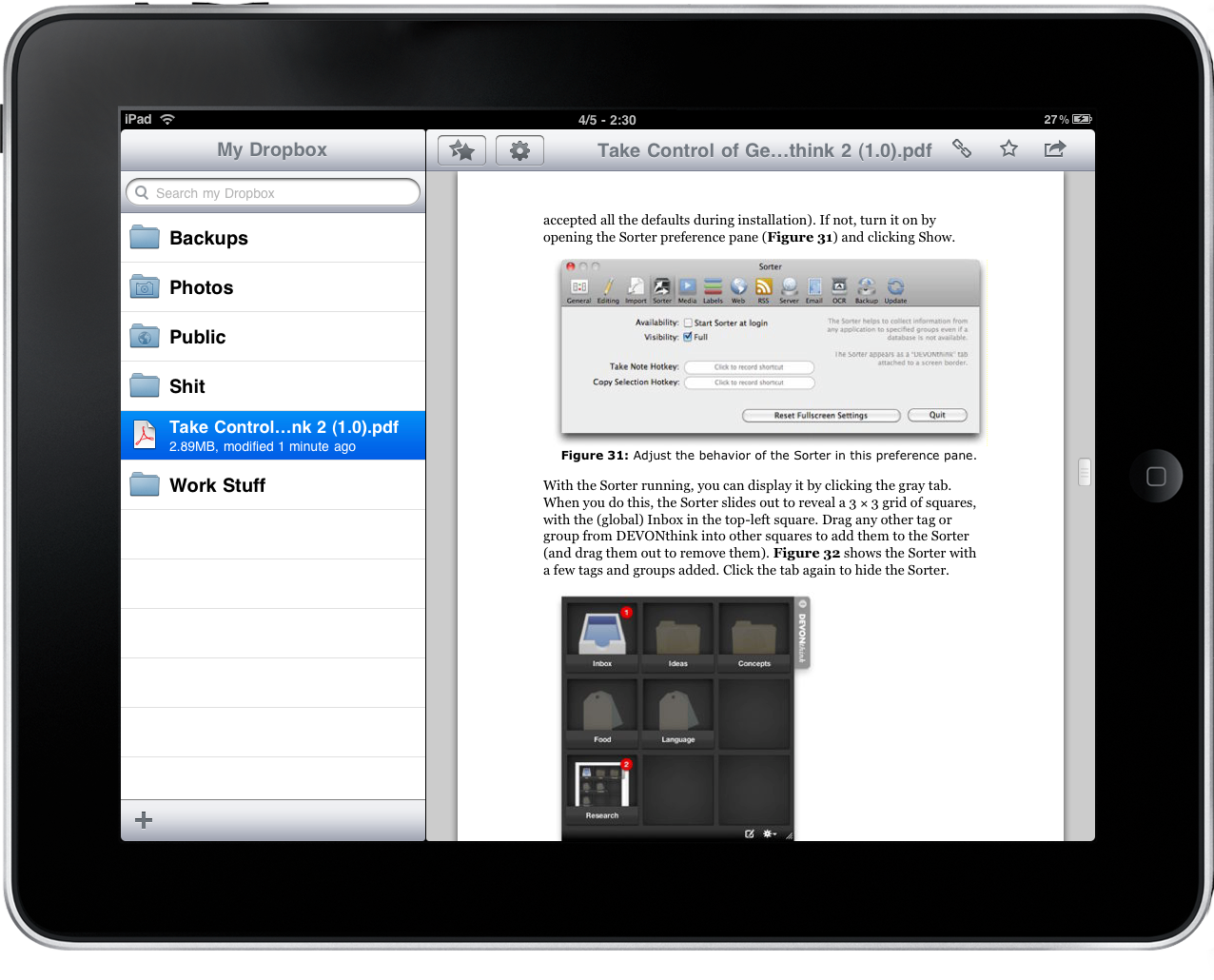Click the Media preference icon
The image size is (1214, 980).
tap(687, 289)
